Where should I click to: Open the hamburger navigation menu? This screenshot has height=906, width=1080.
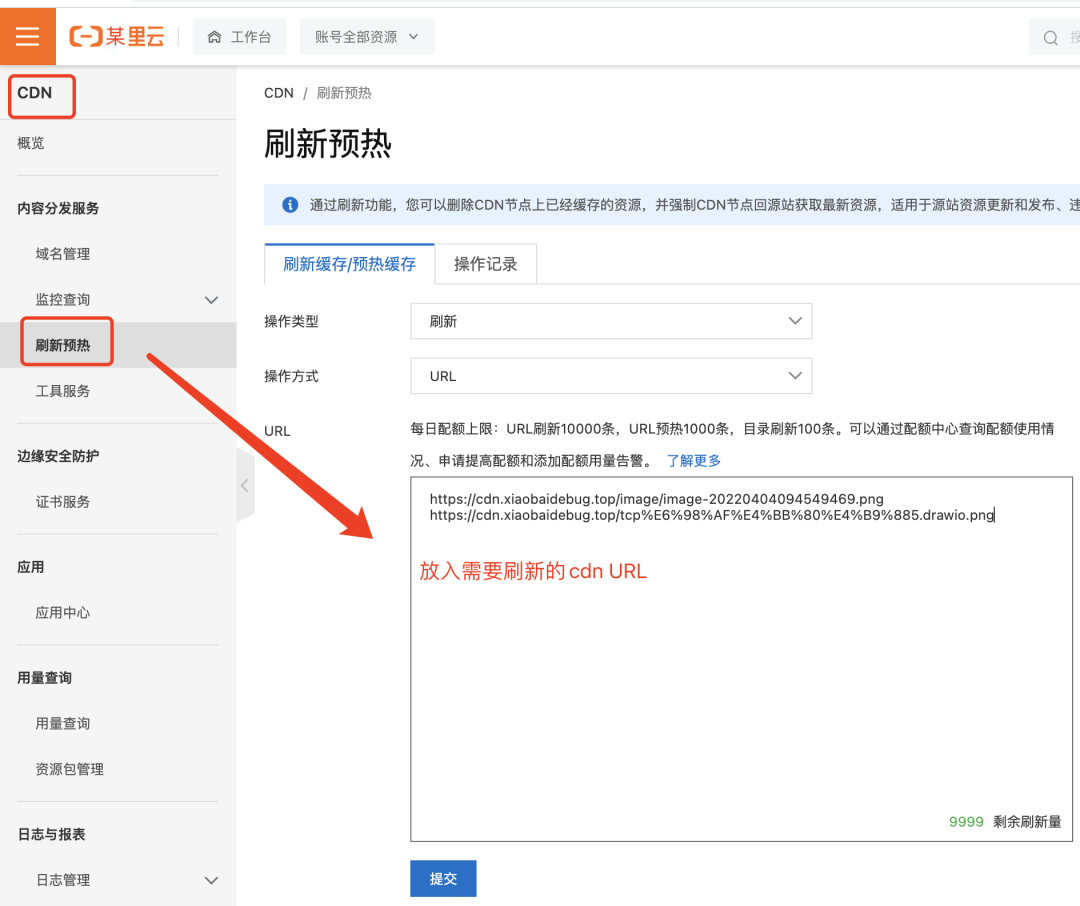tap(27, 36)
